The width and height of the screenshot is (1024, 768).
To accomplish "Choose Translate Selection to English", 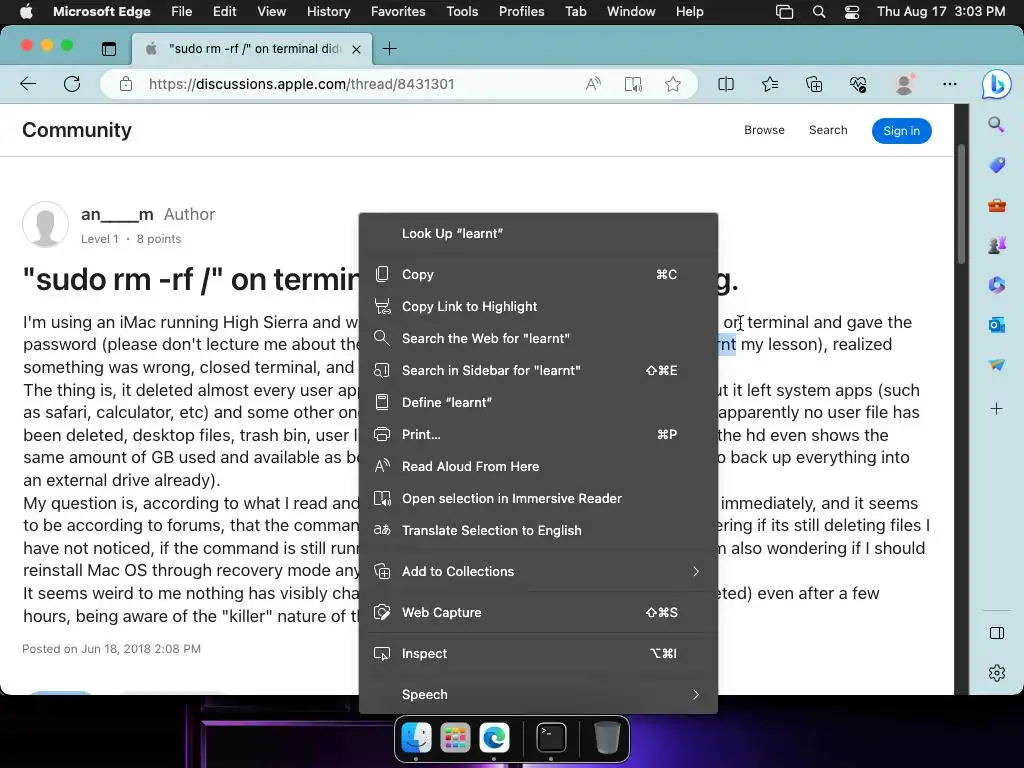I will tap(538, 531).
